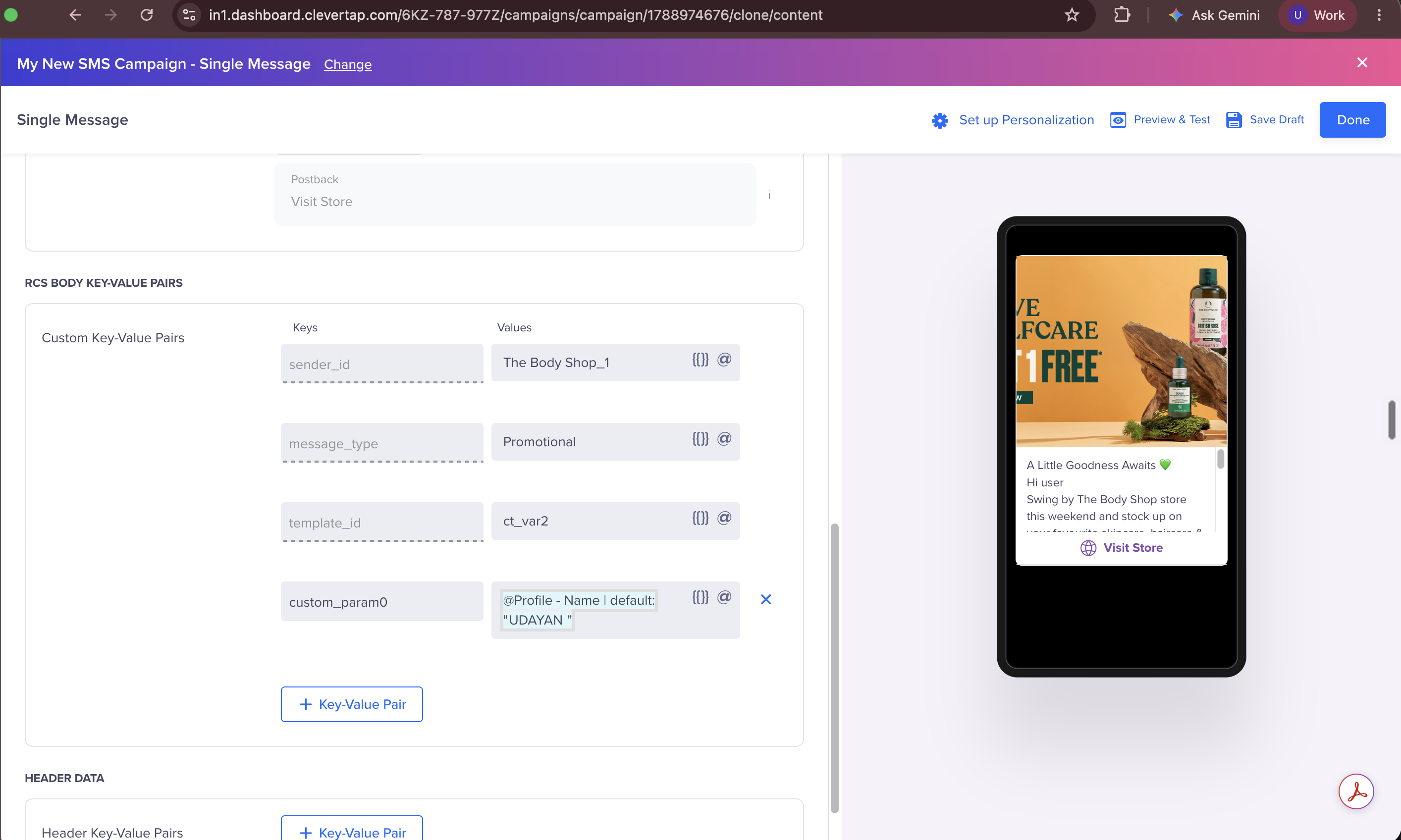
Task: Bookmark this page with the star icon
Action: [x=1072, y=15]
